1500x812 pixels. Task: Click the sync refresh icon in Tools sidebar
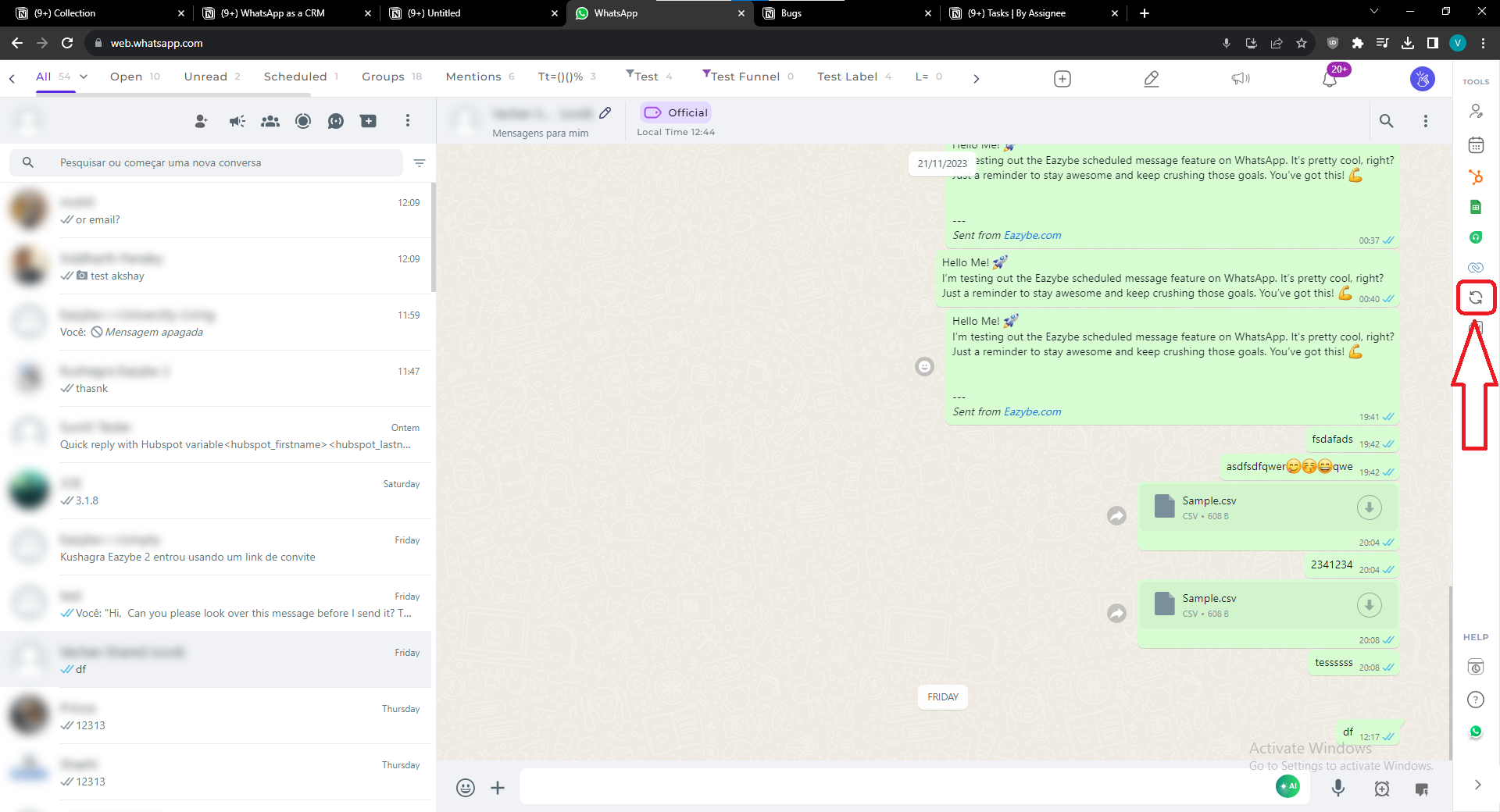(1475, 297)
